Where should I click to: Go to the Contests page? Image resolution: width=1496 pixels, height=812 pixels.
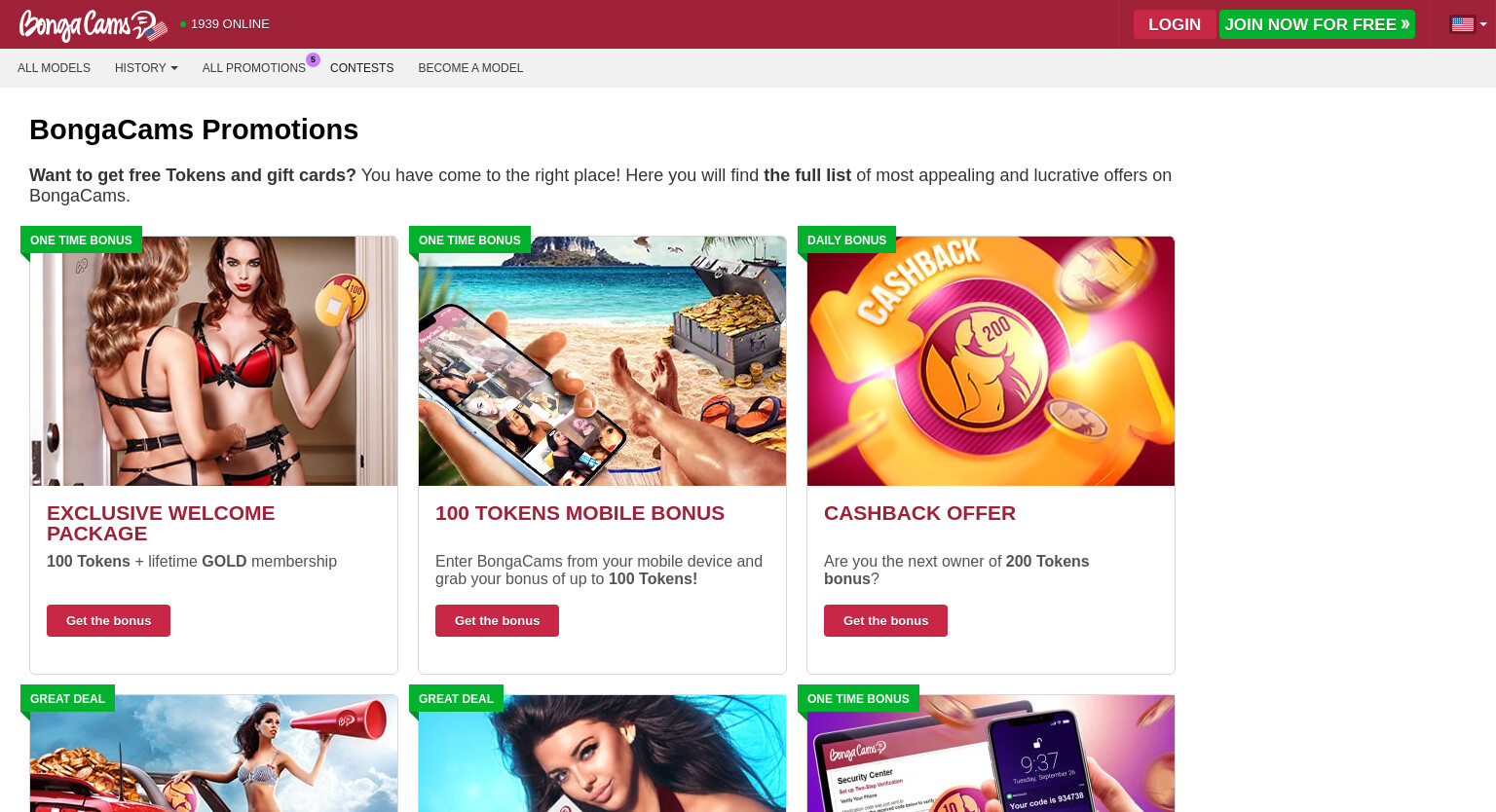coord(361,68)
